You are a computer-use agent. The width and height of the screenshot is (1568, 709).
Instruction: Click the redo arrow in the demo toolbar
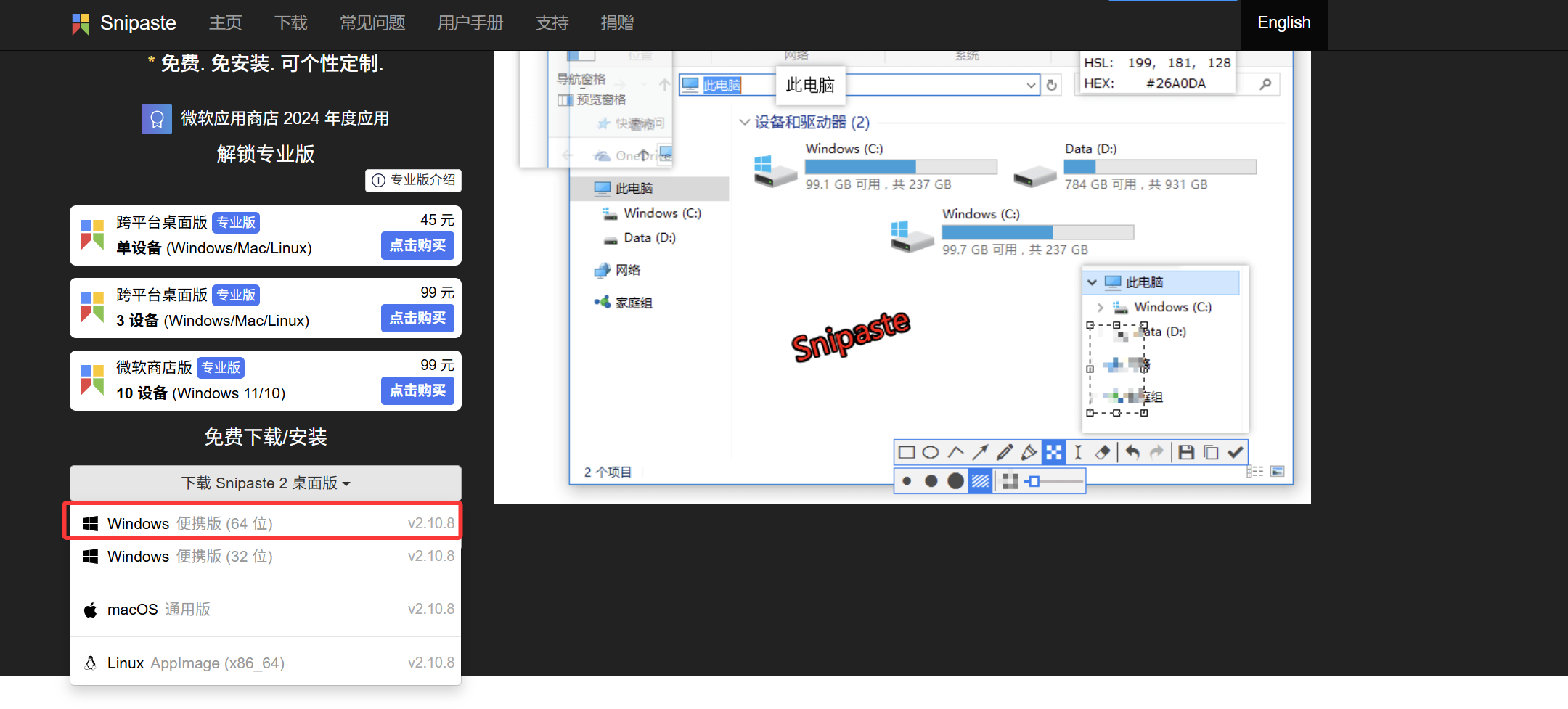1156,453
